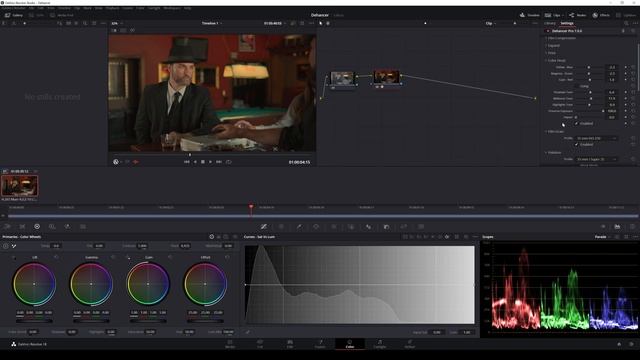Screen dimensions: 640x360
Task: Show the Media Pool
Action: click(x=62, y=15)
